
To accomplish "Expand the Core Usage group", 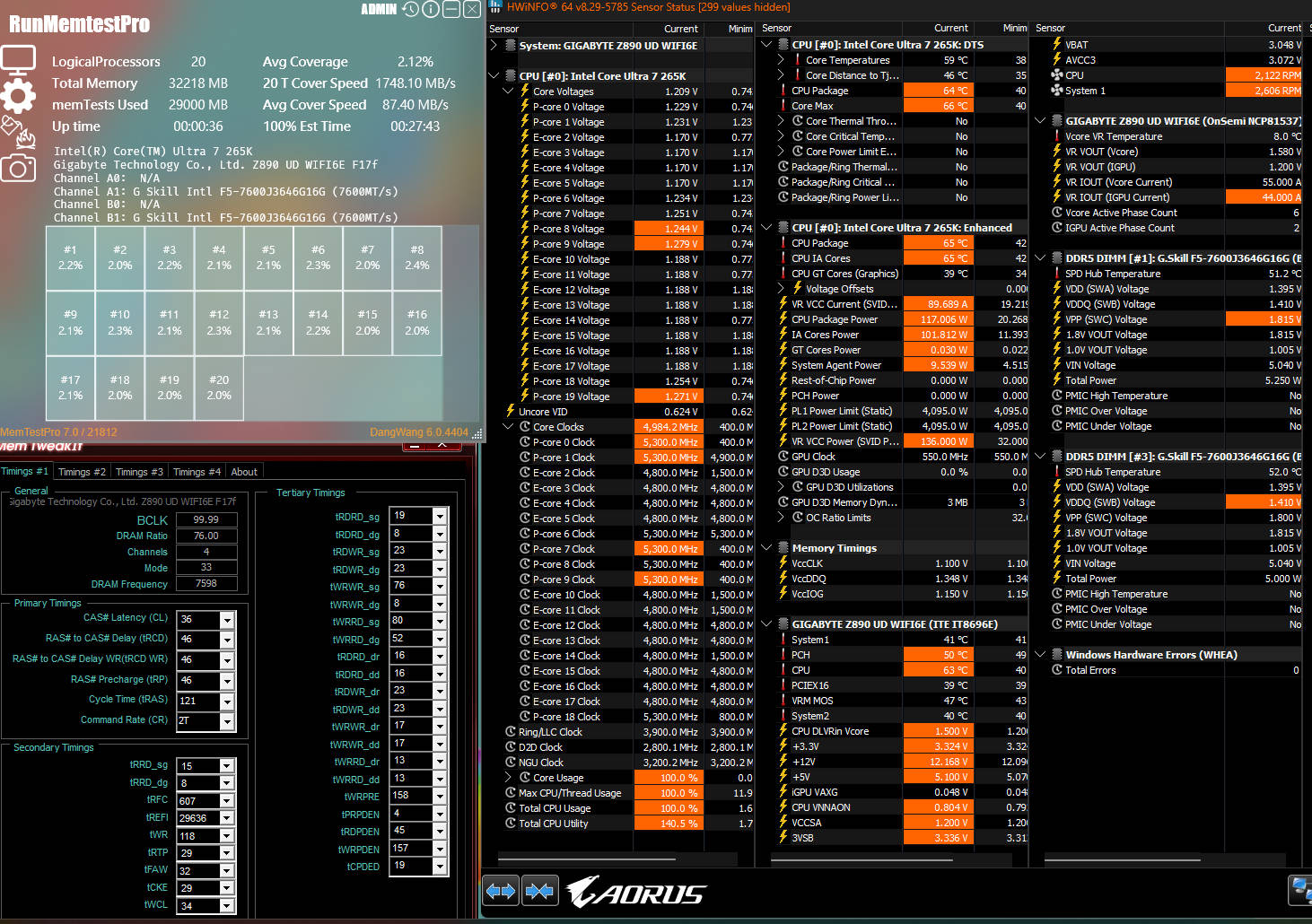I will 508,778.
